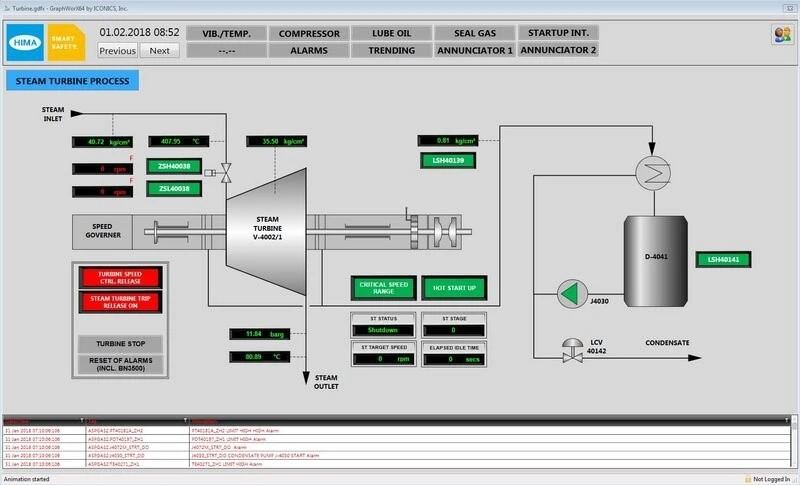Click the Animation started status message
The height and width of the screenshot is (485, 800).
click(x=27, y=479)
